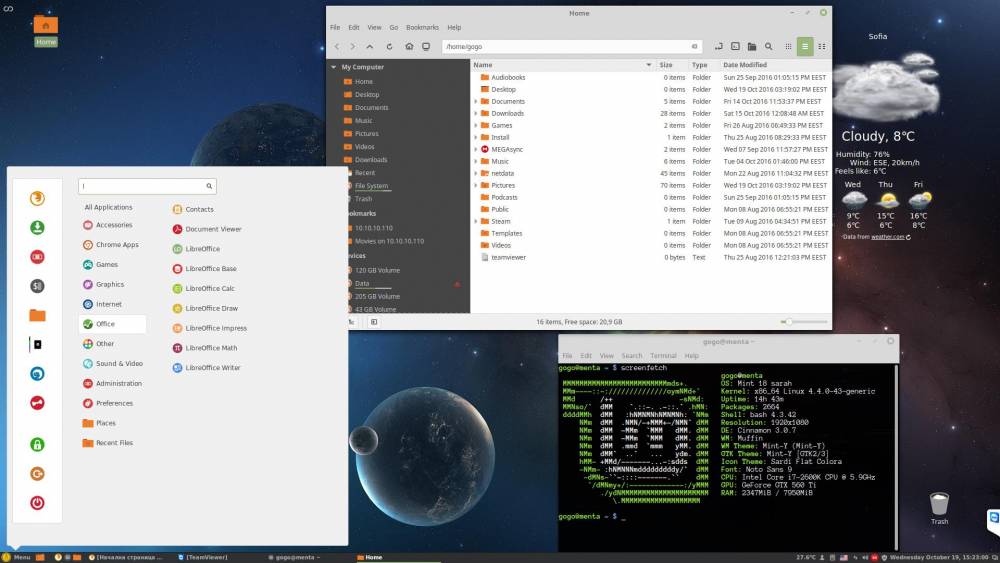Select the Internet category
The image size is (1000, 563).
point(108,304)
